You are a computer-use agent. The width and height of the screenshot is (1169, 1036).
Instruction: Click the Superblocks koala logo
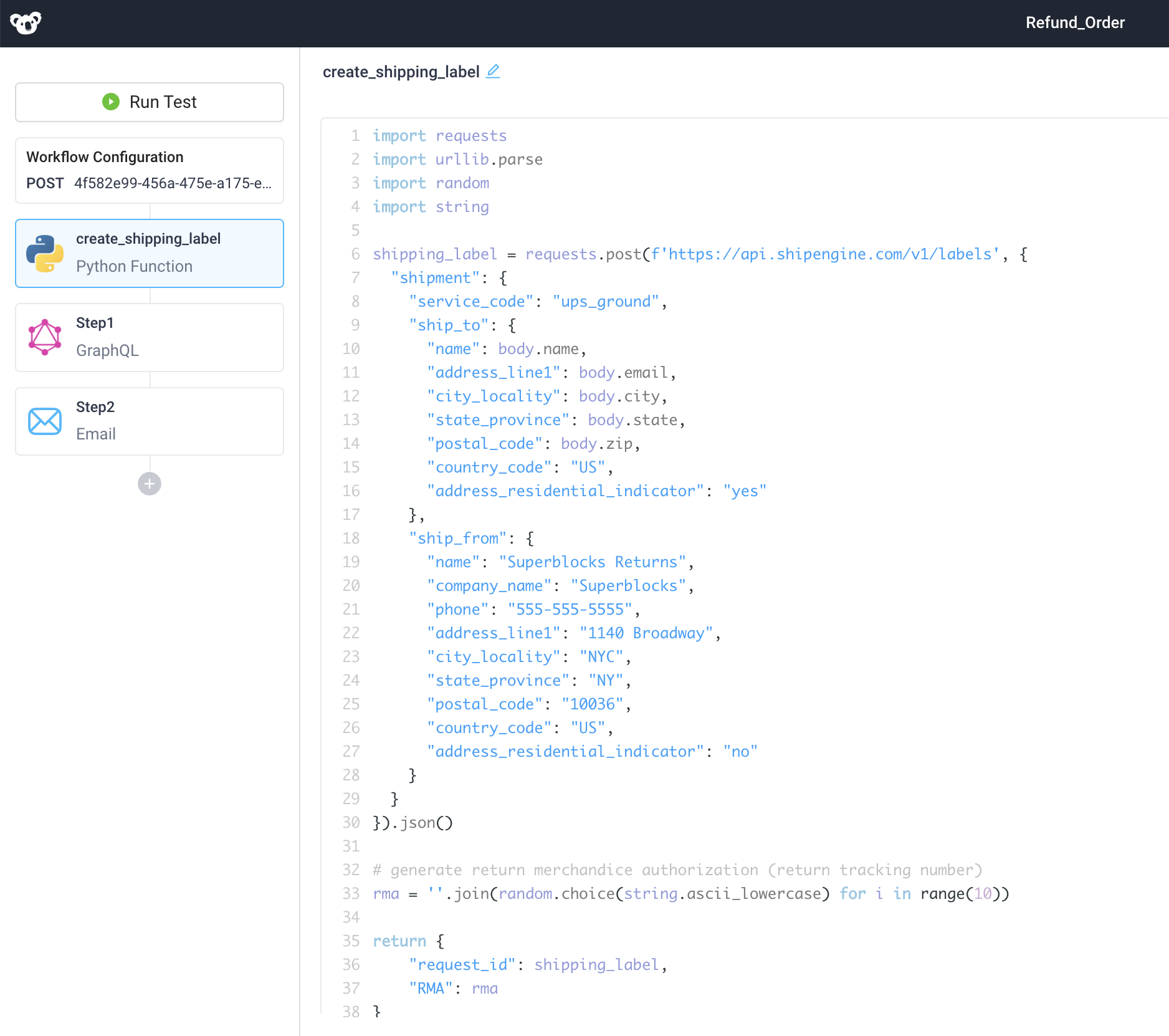(x=26, y=22)
